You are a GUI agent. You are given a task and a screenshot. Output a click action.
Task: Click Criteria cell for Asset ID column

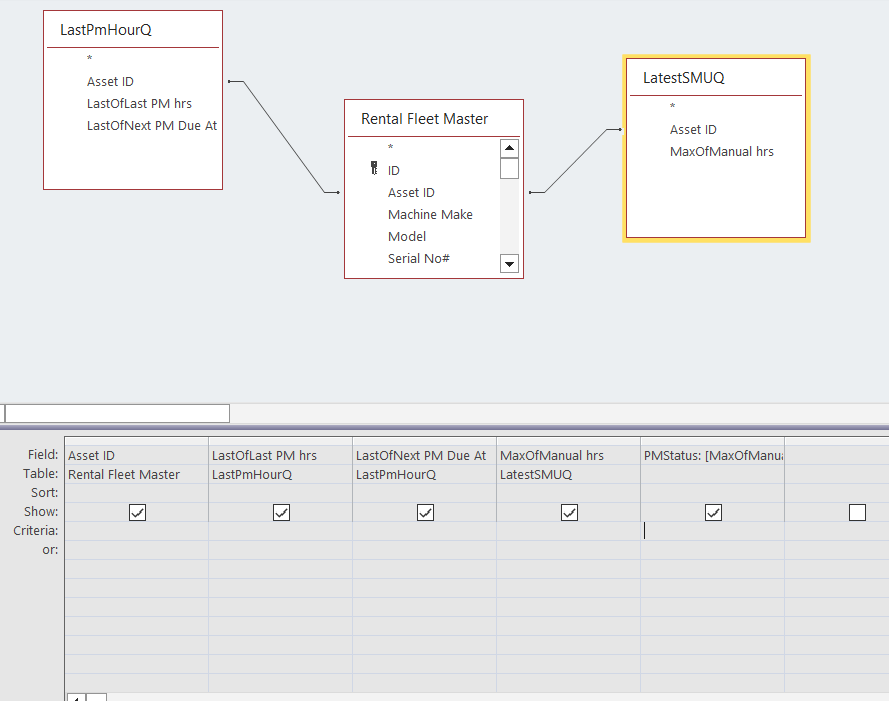pyautogui.click(x=137, y=531)
